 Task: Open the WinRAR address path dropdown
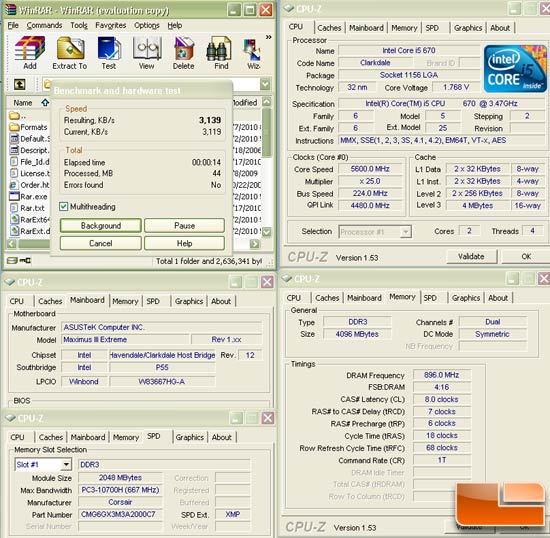(265, 84)
